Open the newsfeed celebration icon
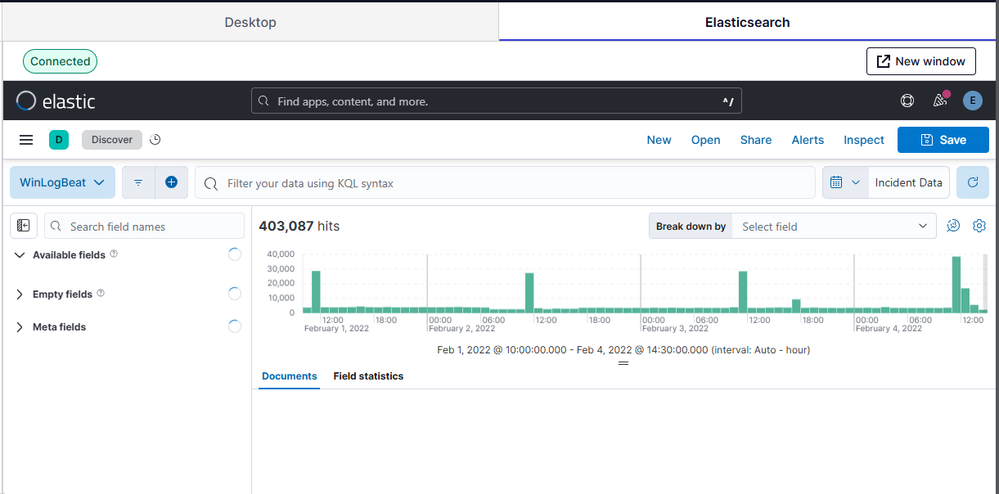 coord(939,101)
